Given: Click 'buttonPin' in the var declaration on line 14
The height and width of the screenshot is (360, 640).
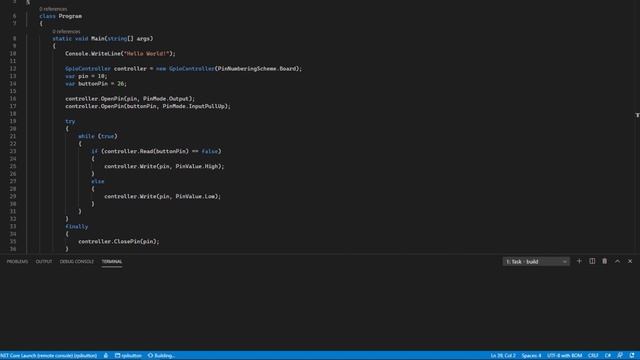Looking at the screenshot, I should [93, 84].
